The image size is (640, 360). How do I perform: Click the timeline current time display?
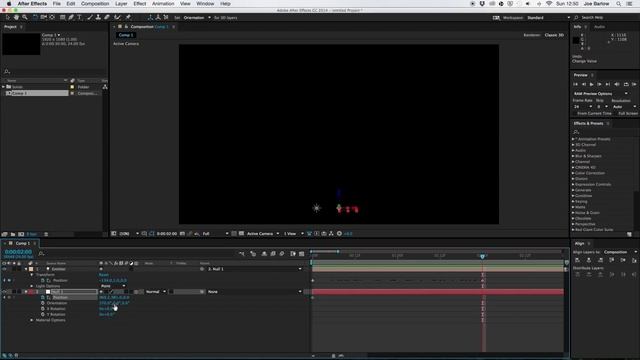(x=18, y=252)
